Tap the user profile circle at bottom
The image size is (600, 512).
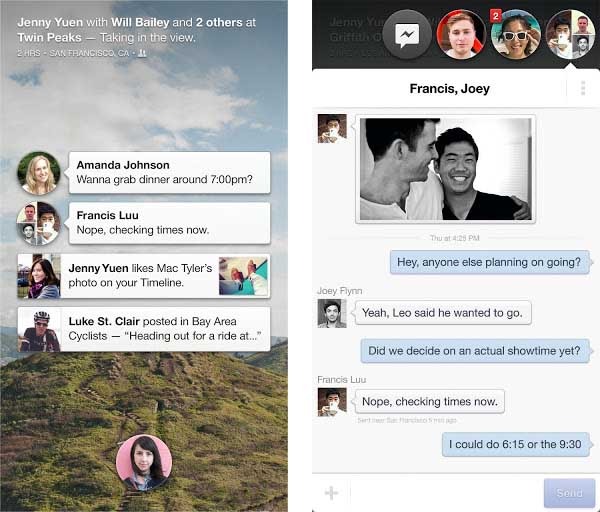tap(144, 463)
